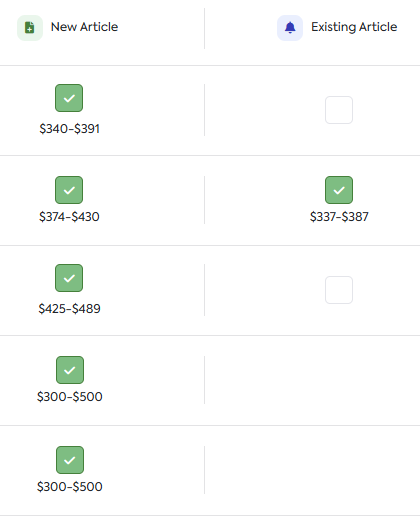This screenshot has width=420, height=521.
Task: Uncheck the New Article checkbox above $374–$430
Action: click(69, 190)
